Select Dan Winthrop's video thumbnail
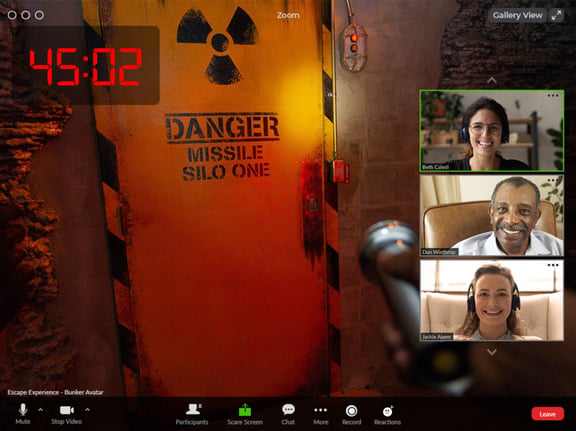576x431 pixels. pyautogui.click(x=492, y=216)
